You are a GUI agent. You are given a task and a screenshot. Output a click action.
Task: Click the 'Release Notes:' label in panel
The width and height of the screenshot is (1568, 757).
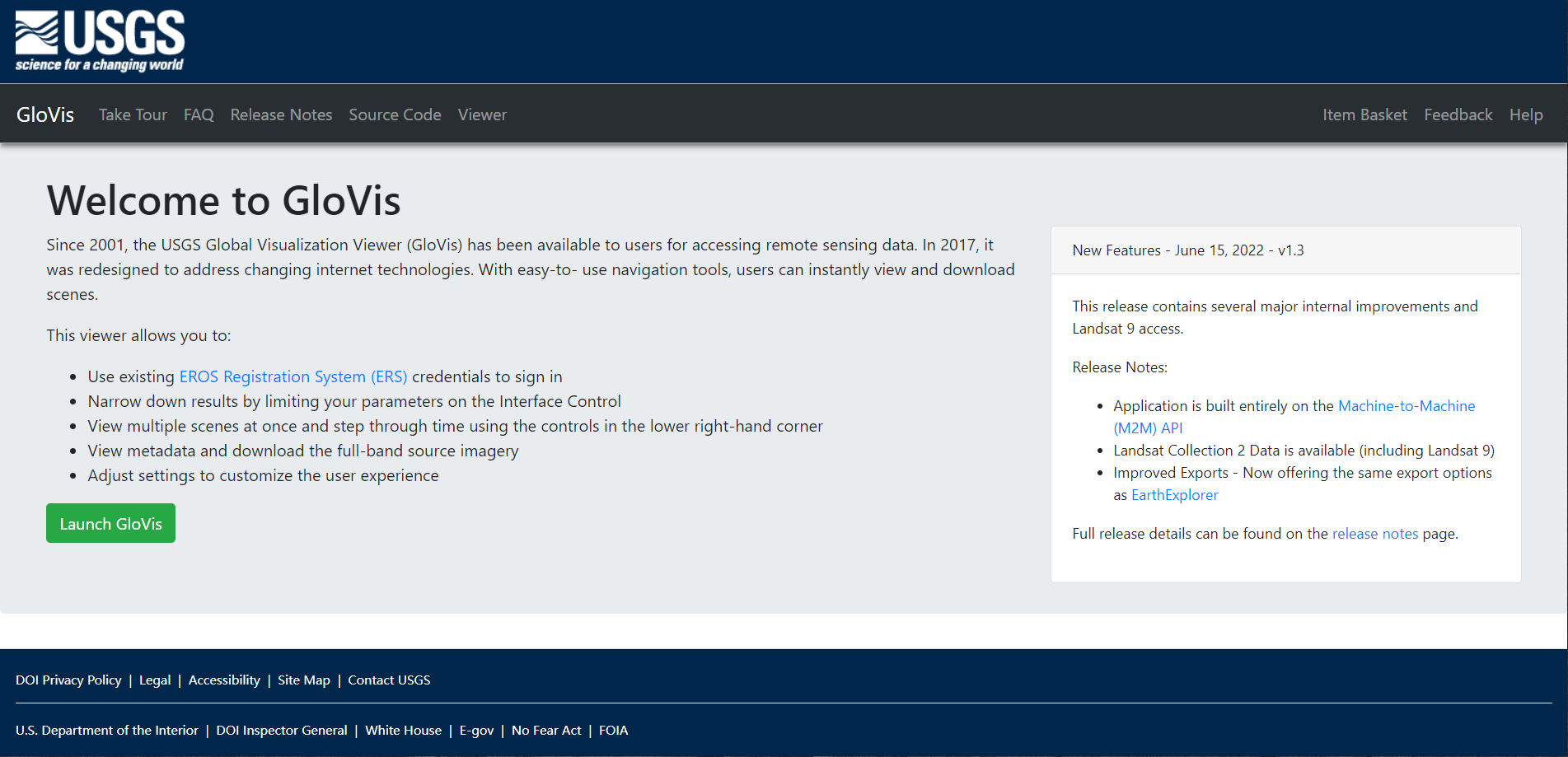[x=1120, y=367]
